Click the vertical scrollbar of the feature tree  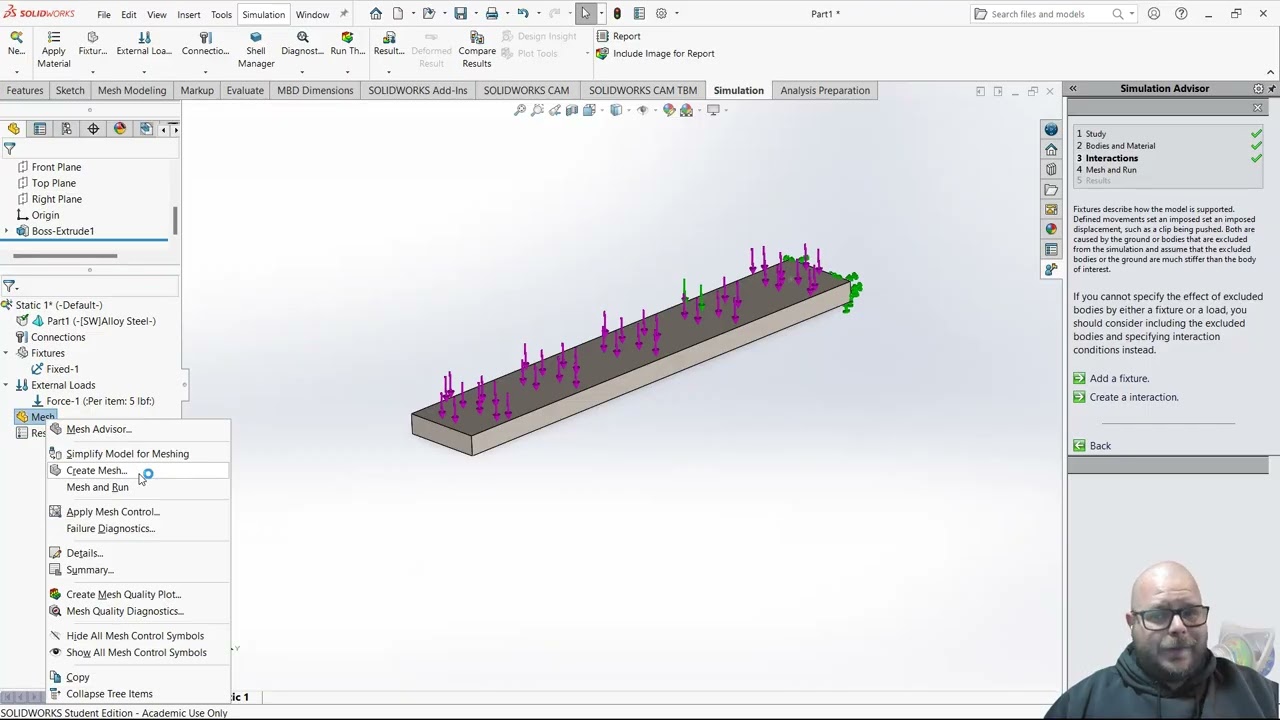(x=176, y=220)
